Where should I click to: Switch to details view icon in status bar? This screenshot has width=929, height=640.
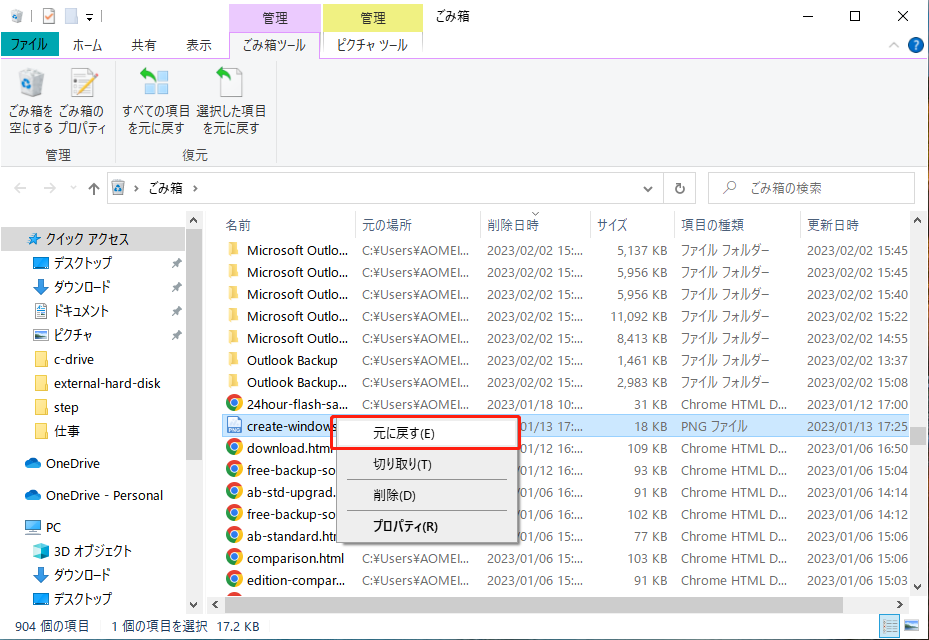(889, 626)
